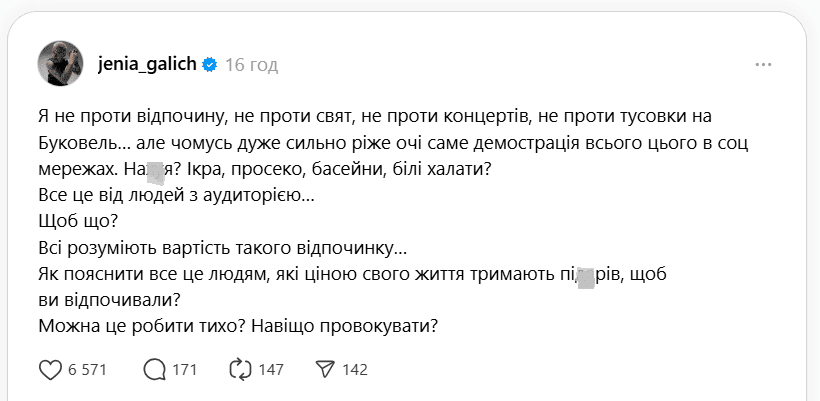Like the post with the heart icon
The width and height of the screenshot is (820, 401).
tap(50, 370)
